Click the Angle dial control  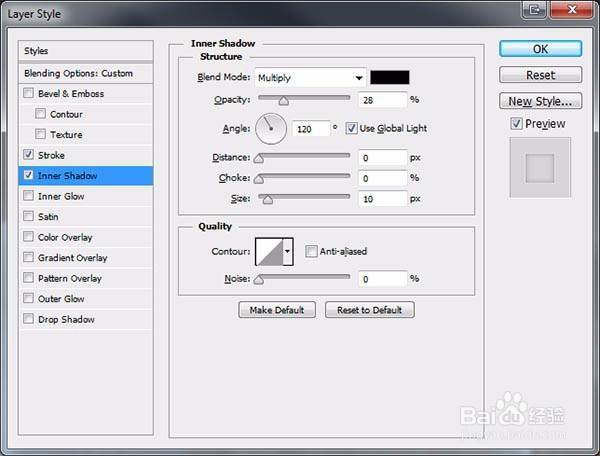click(271, 129)
